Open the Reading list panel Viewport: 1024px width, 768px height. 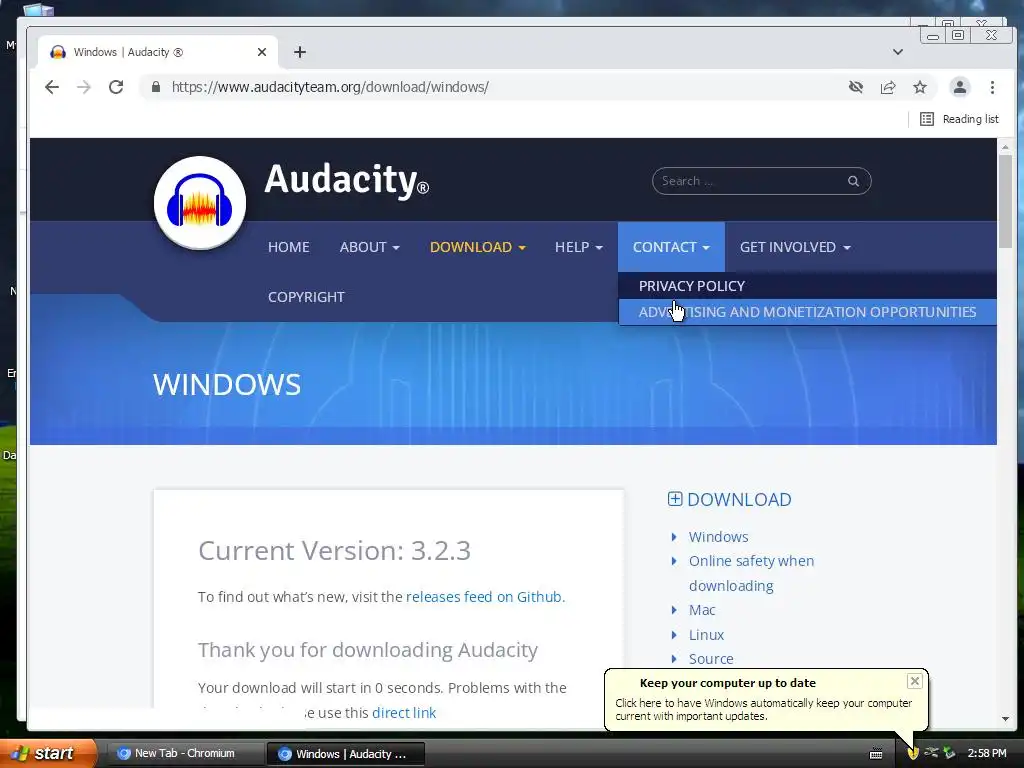point(959,119)
